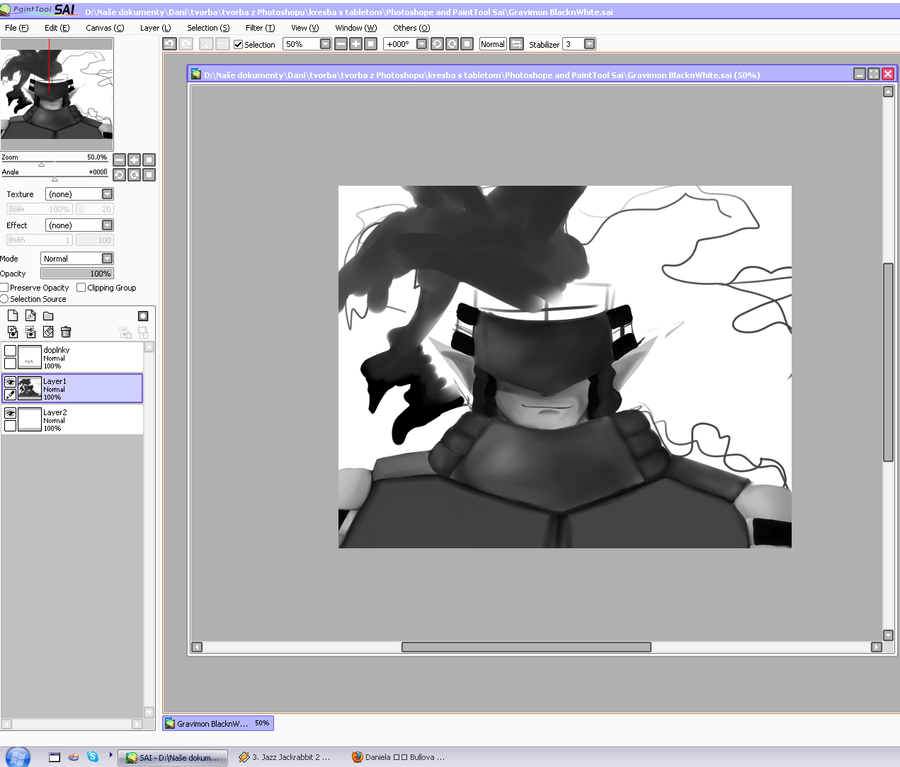Image resolution: width=900 pixels, height=767 pixels.
Task: Rotate left using navigator Angle button
Action: 119,175
